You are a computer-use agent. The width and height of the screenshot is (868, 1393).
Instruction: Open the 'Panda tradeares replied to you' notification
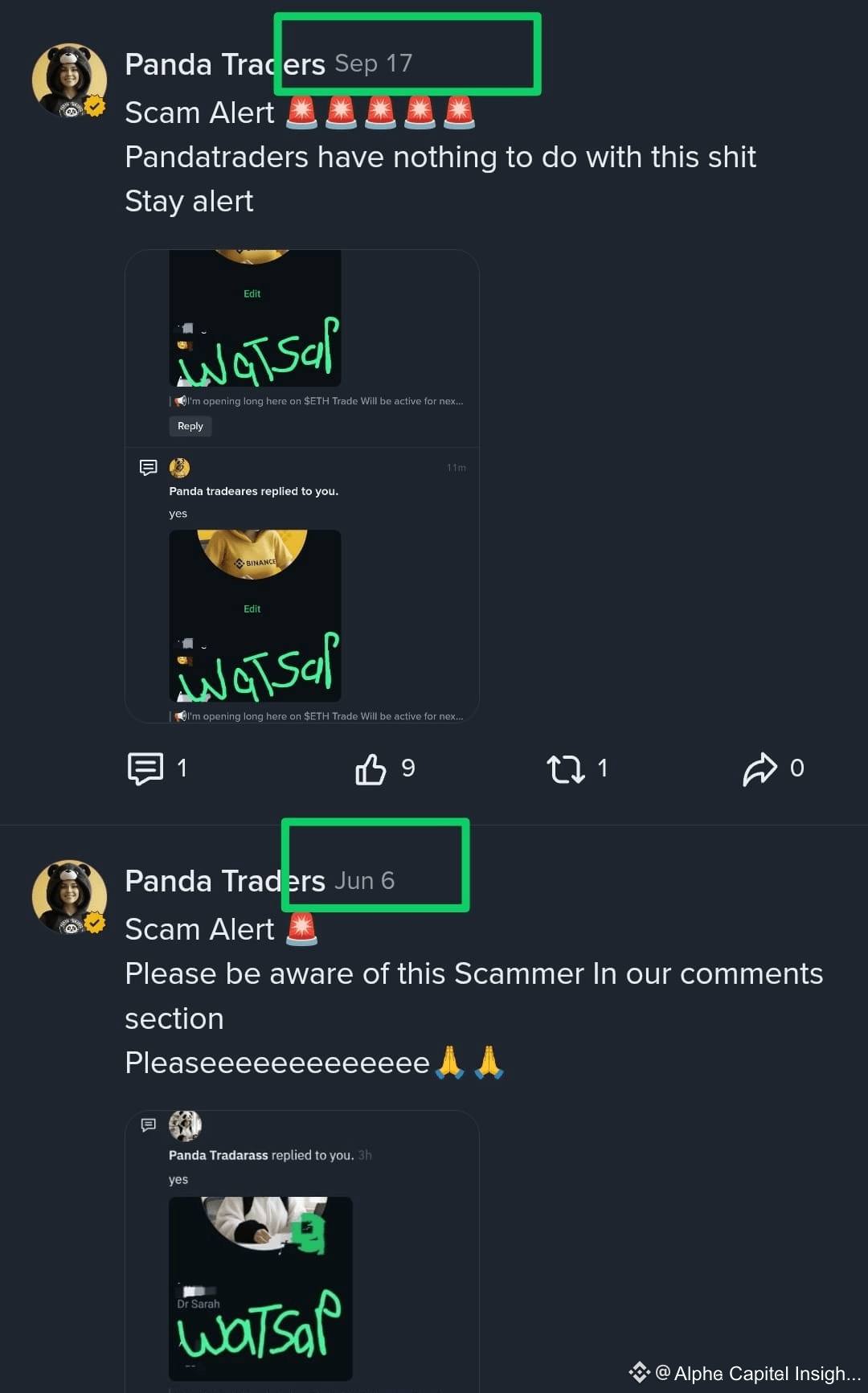click(253, 491)
